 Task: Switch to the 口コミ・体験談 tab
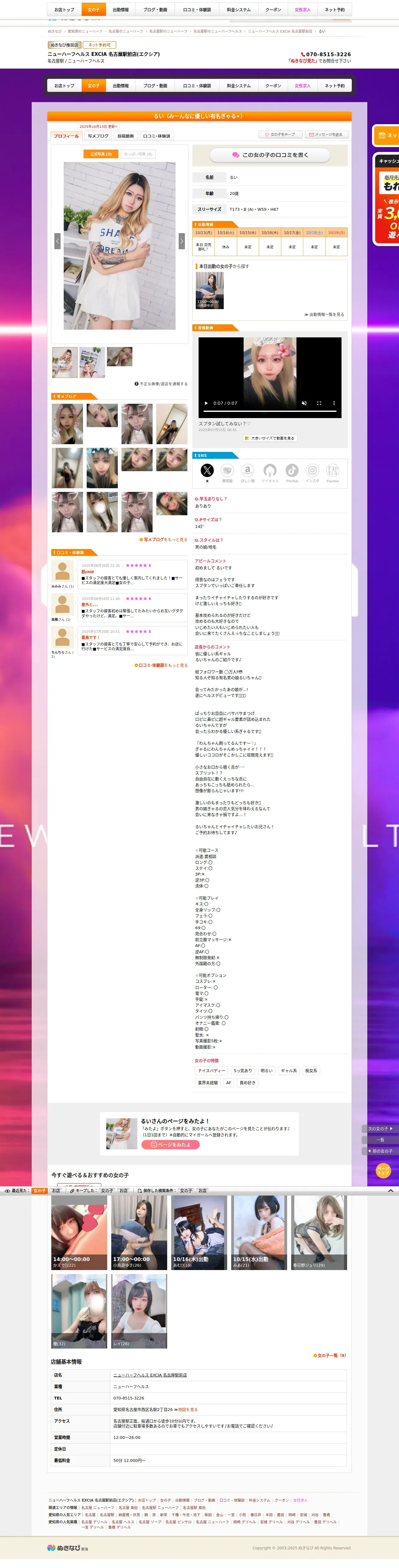[x=157, y=136]
